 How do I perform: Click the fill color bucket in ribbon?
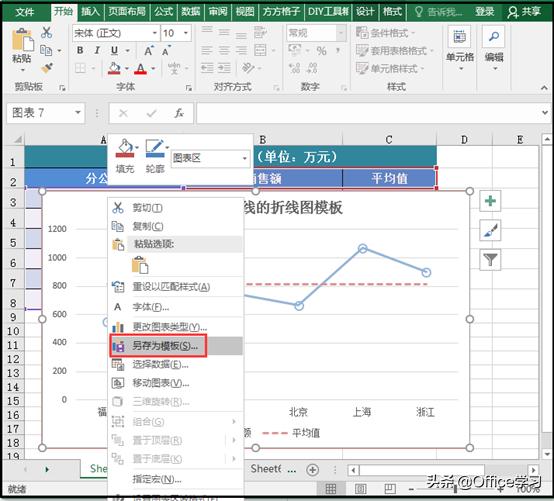114,68
